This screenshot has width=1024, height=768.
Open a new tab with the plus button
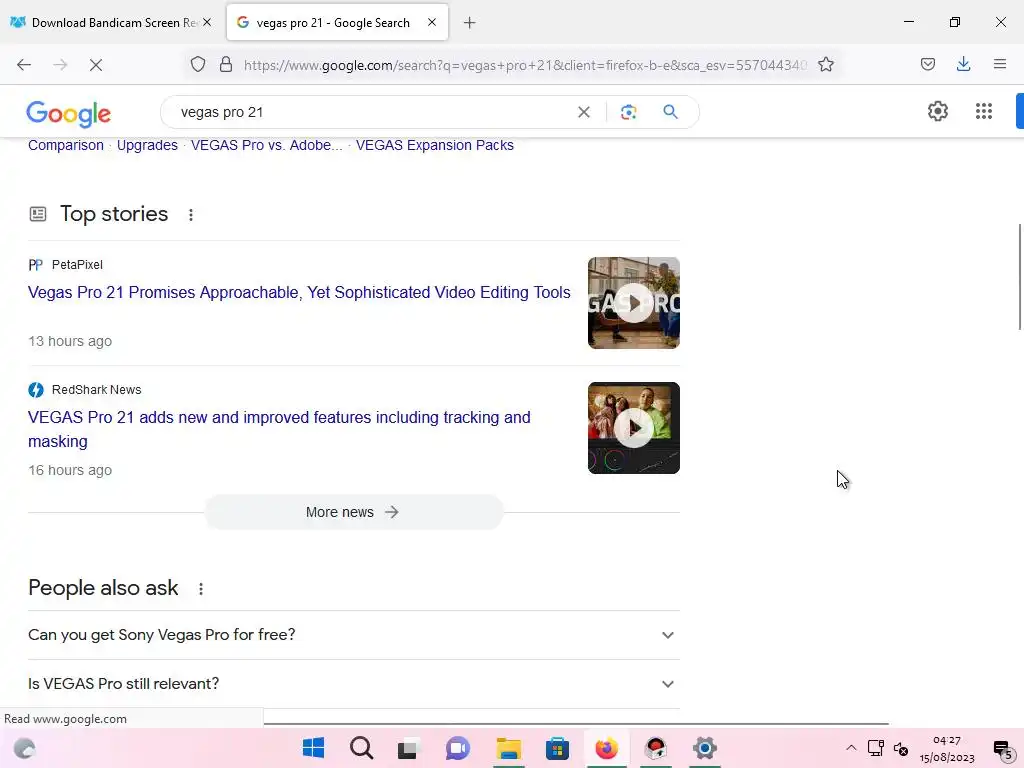[470, 23]
